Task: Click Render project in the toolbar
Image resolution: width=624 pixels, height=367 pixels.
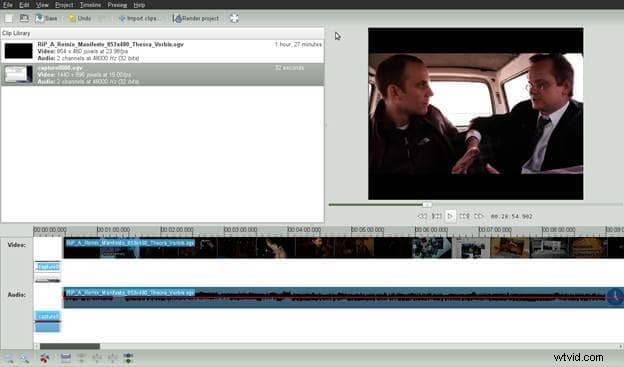Action: point(196,18)
